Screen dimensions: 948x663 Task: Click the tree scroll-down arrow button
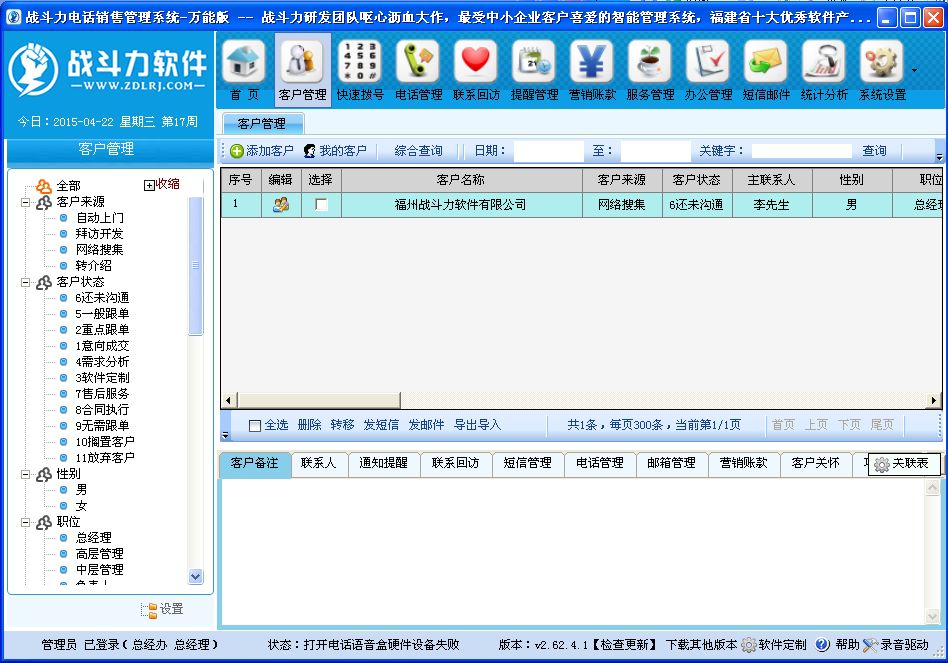pyautogui.click(x=195, y=577)
